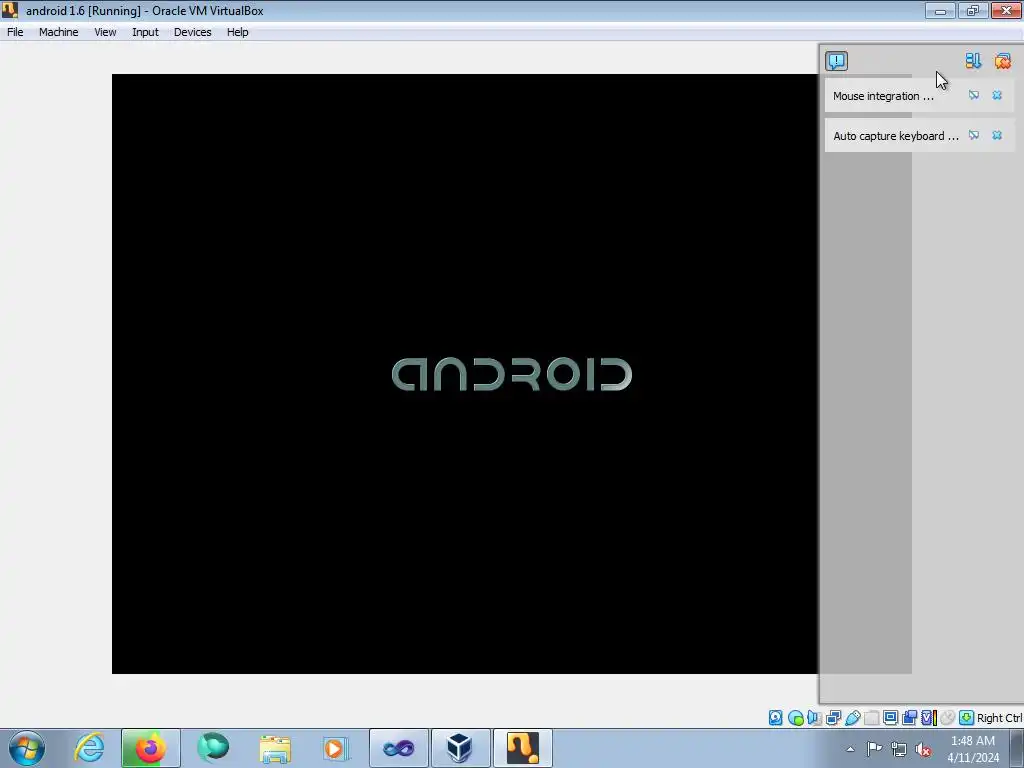This screenshot has height=768, width=1024.
Task: Open the File menu
Action: tap(15, 32)
